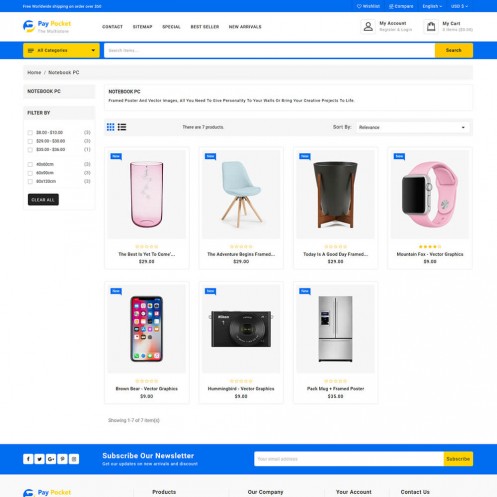497x497 pixels.
Task: Open the Instagram social icon
Action: [74, 459]
